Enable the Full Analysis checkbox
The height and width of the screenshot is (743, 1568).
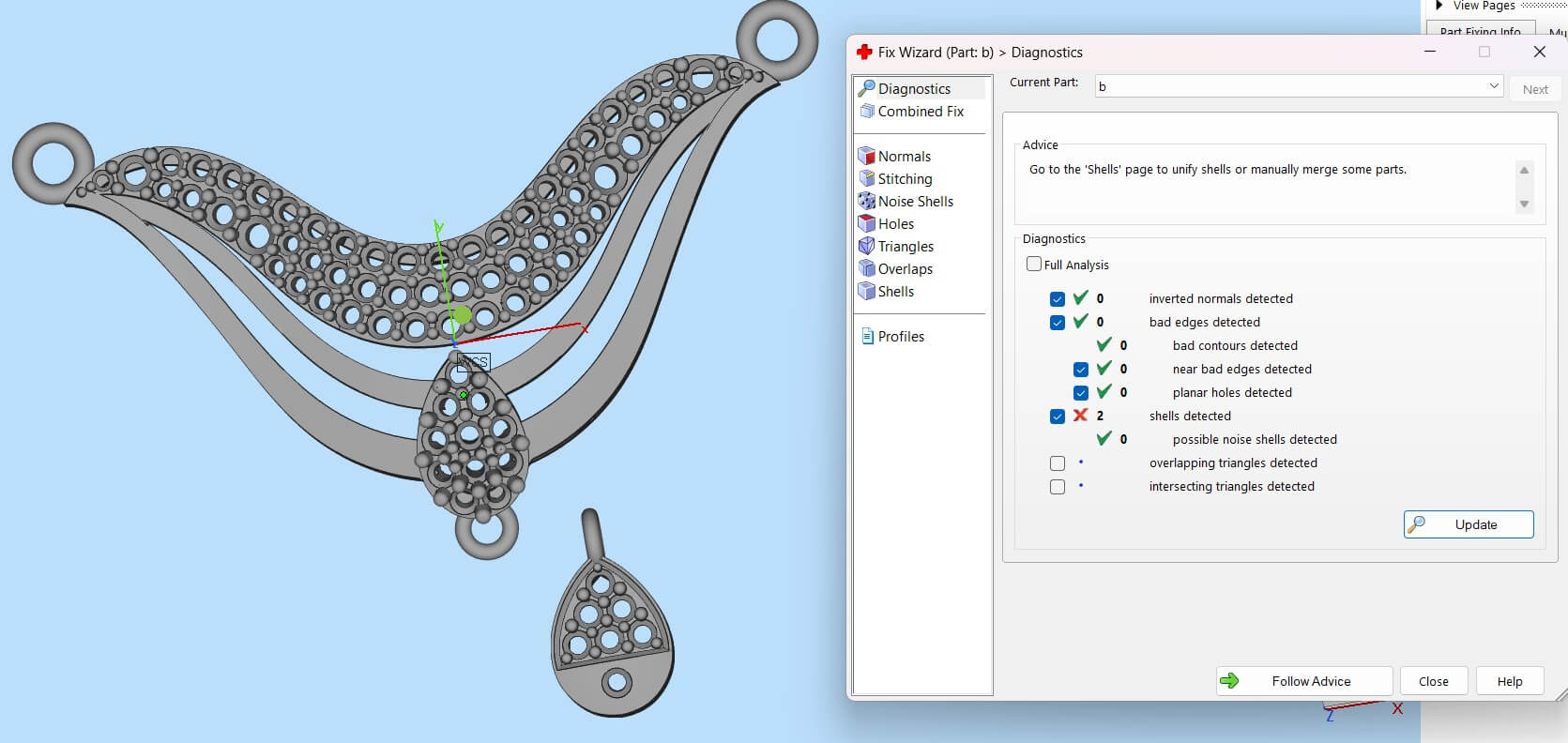pos(1034,265)
